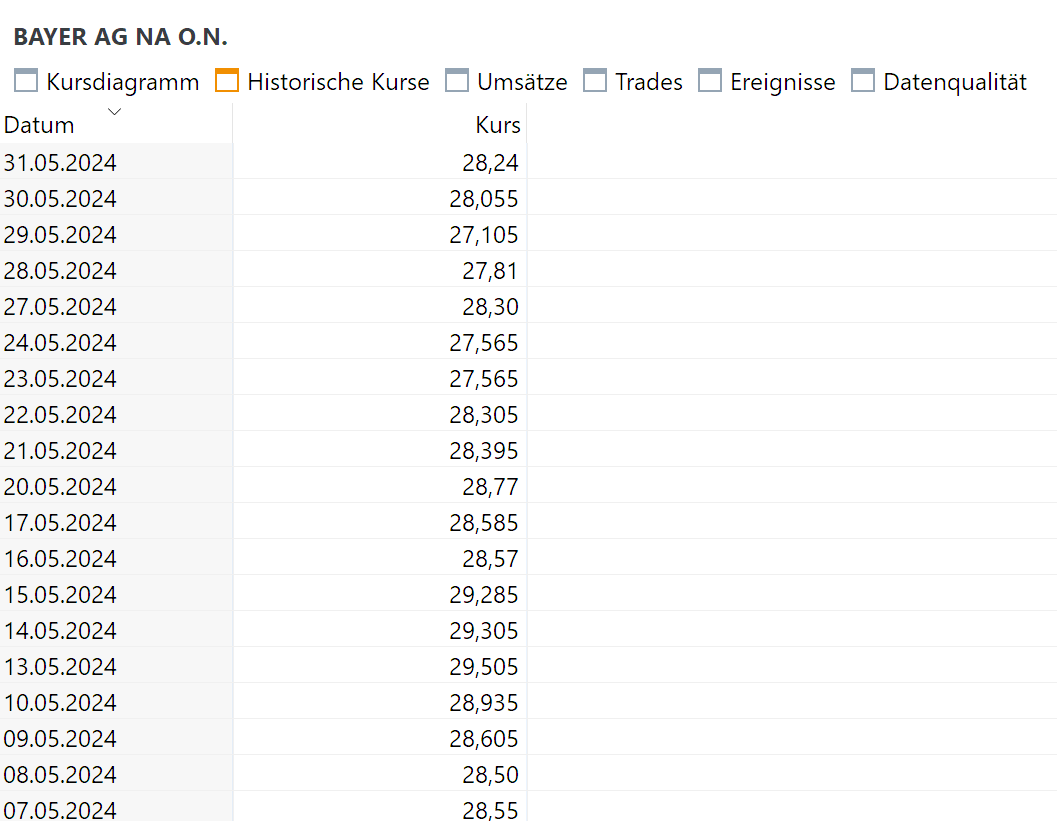The image size is (1057, 821).
Task: Open the Datenqualität label tab
Action: (954, 82)
